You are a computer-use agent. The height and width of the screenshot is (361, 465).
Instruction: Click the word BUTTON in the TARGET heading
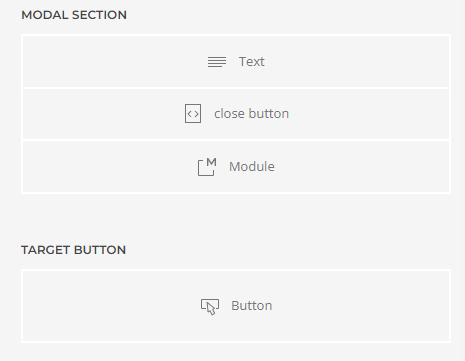coord(100,250)
